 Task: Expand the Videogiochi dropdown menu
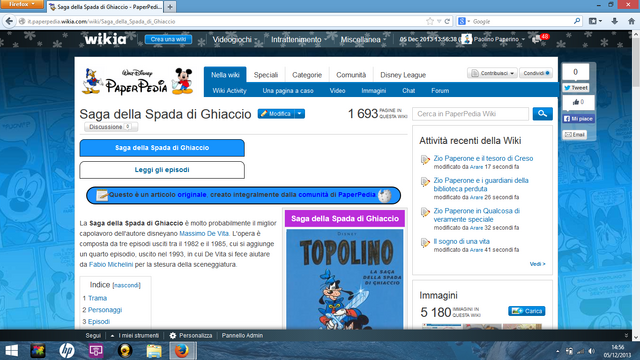(x=235, y=40)
